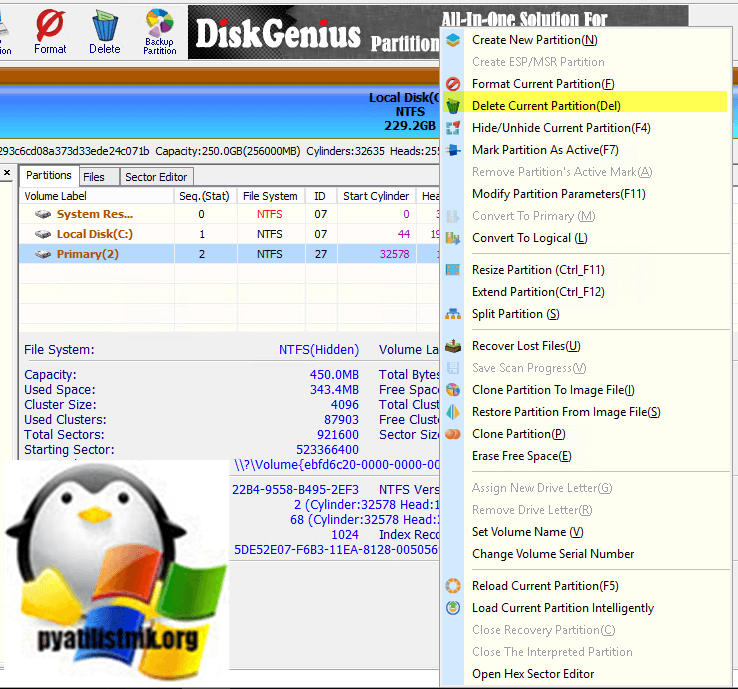Choose Erase Free Space(E)
The width and height of the screenshot is (738, 689).
coord(521,456)
